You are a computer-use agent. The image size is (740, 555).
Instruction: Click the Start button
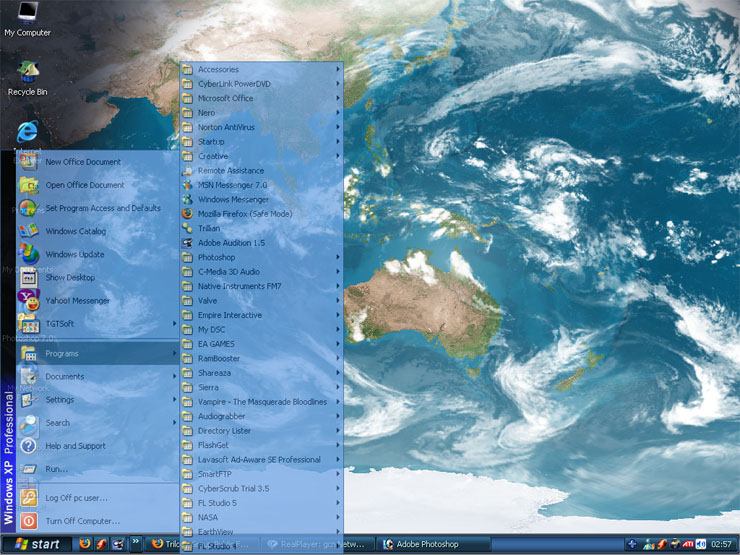(x=37, y=544)
